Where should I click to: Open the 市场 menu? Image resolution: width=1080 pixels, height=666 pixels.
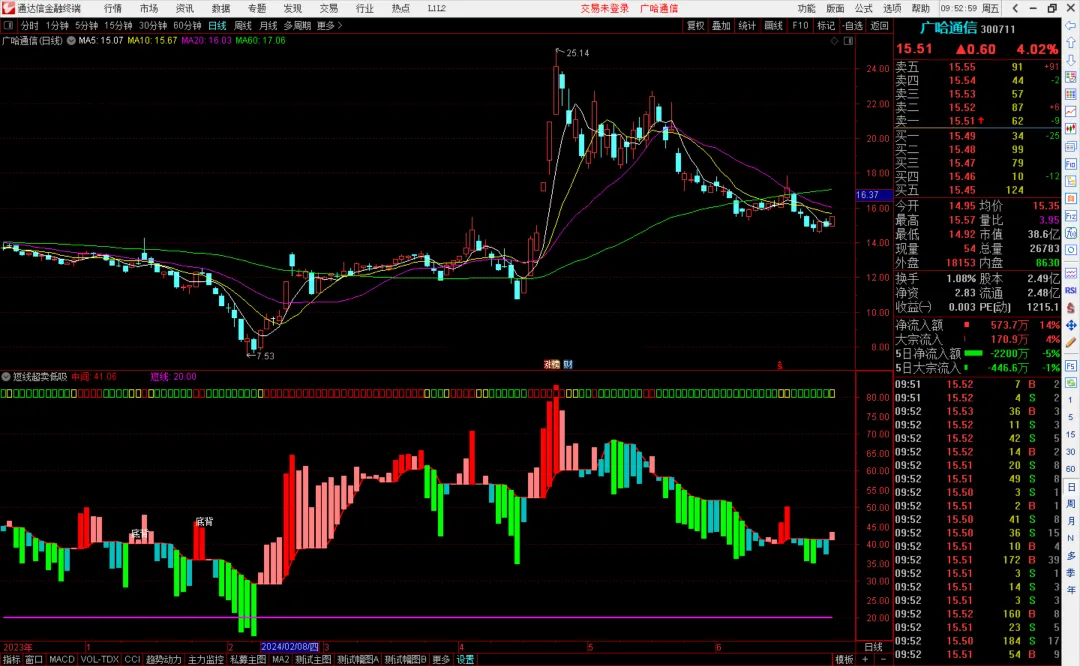click(x=149, y=8)
